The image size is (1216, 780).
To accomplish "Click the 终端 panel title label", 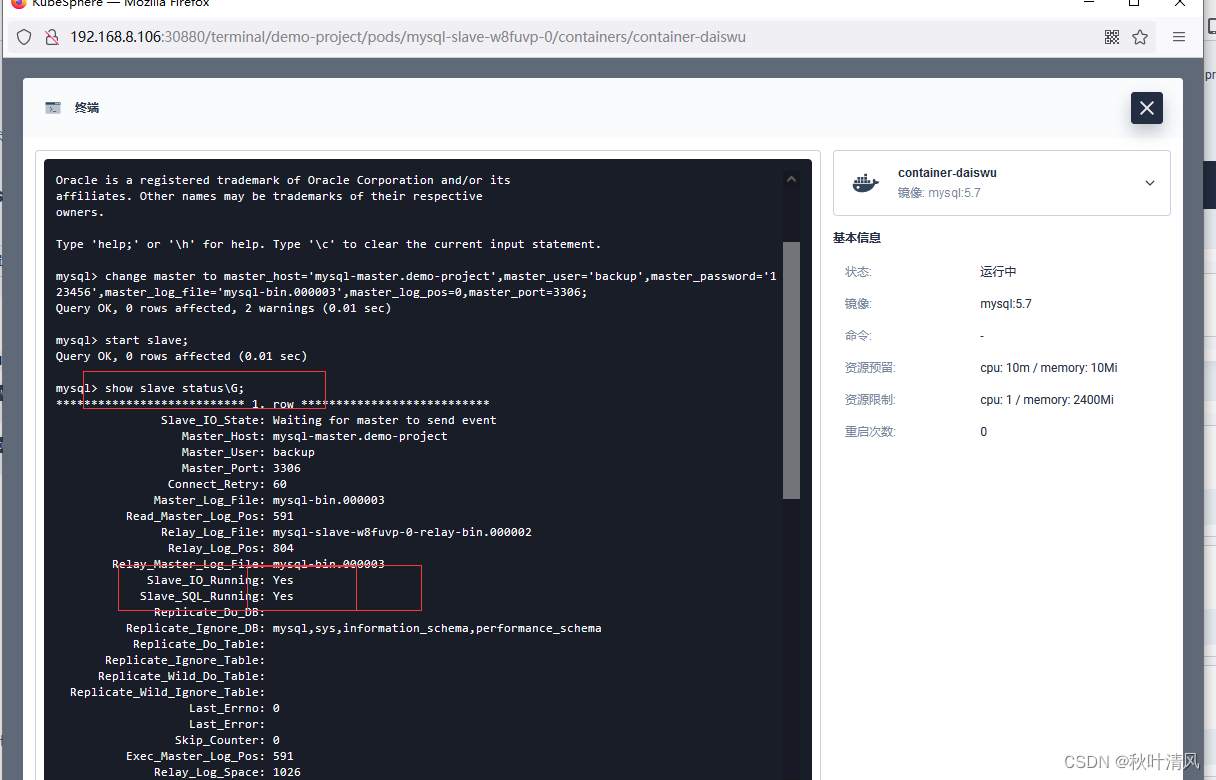I will click(86, 107).
